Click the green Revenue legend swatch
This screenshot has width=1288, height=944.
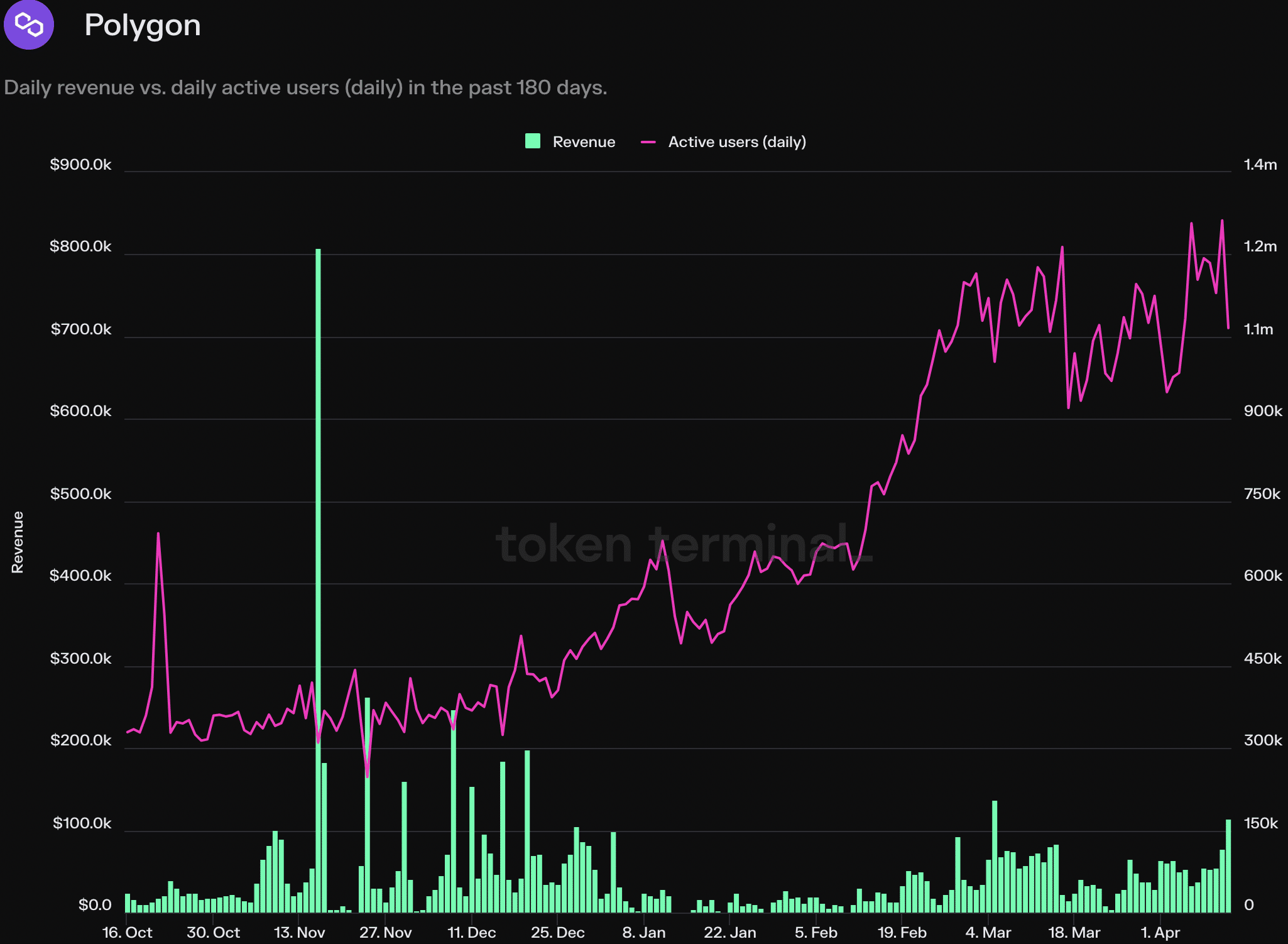point(533,141)
